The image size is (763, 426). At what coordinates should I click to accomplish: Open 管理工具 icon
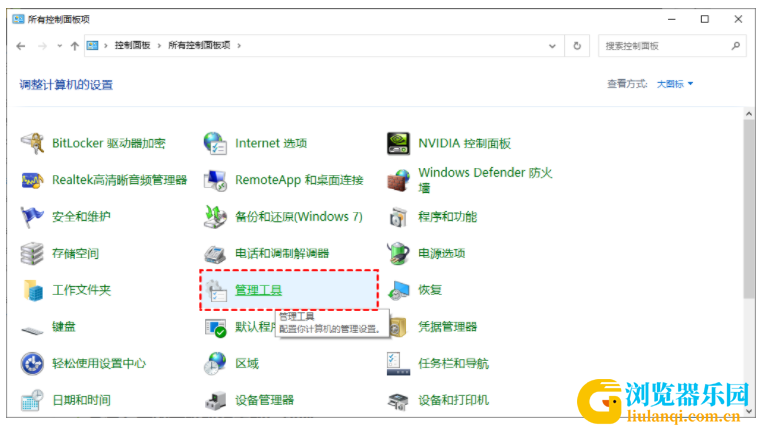click(215, 291)
